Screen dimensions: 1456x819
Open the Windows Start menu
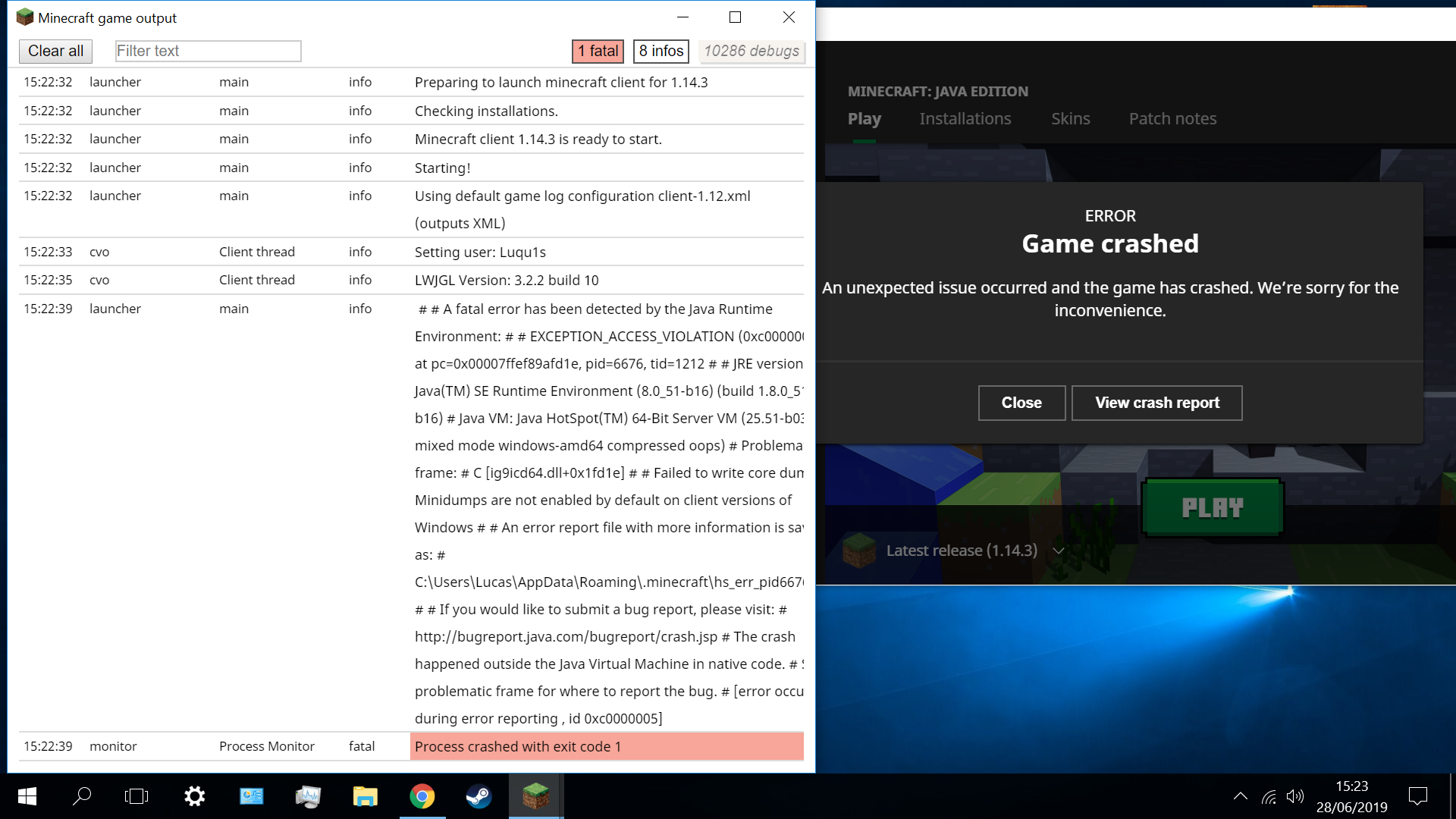(27, 796)
